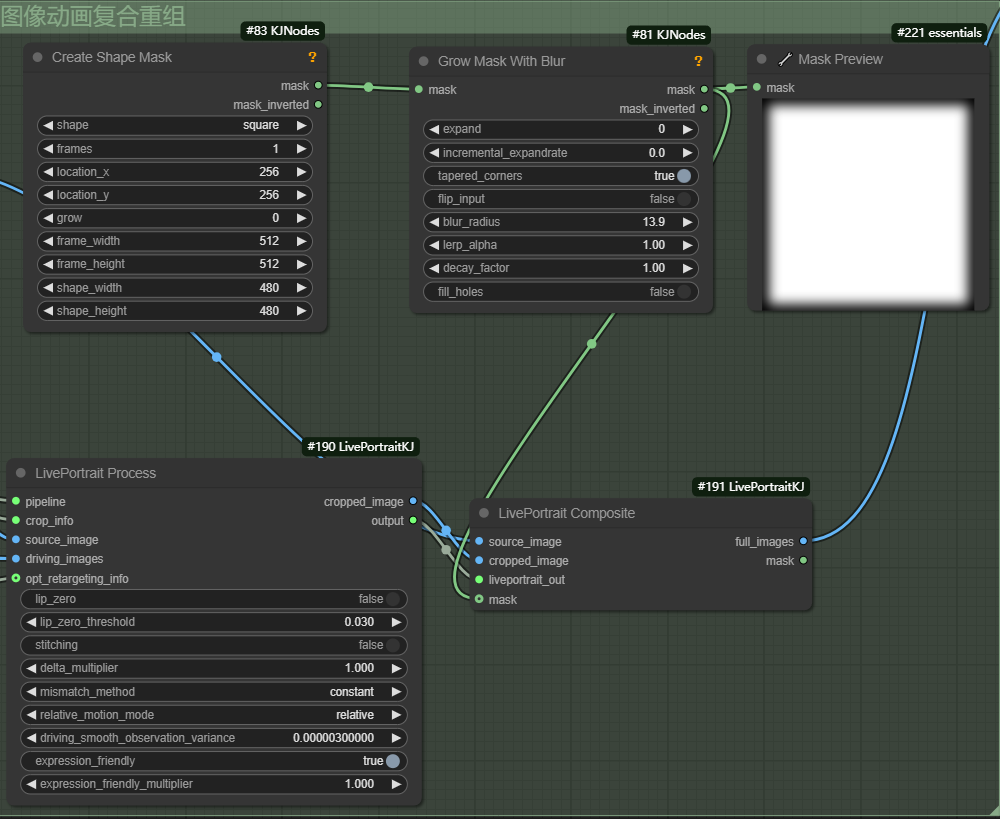Screen dimensions: 1000x819
Task: Decrease shape_width using the left arrow
Action: 47,288
